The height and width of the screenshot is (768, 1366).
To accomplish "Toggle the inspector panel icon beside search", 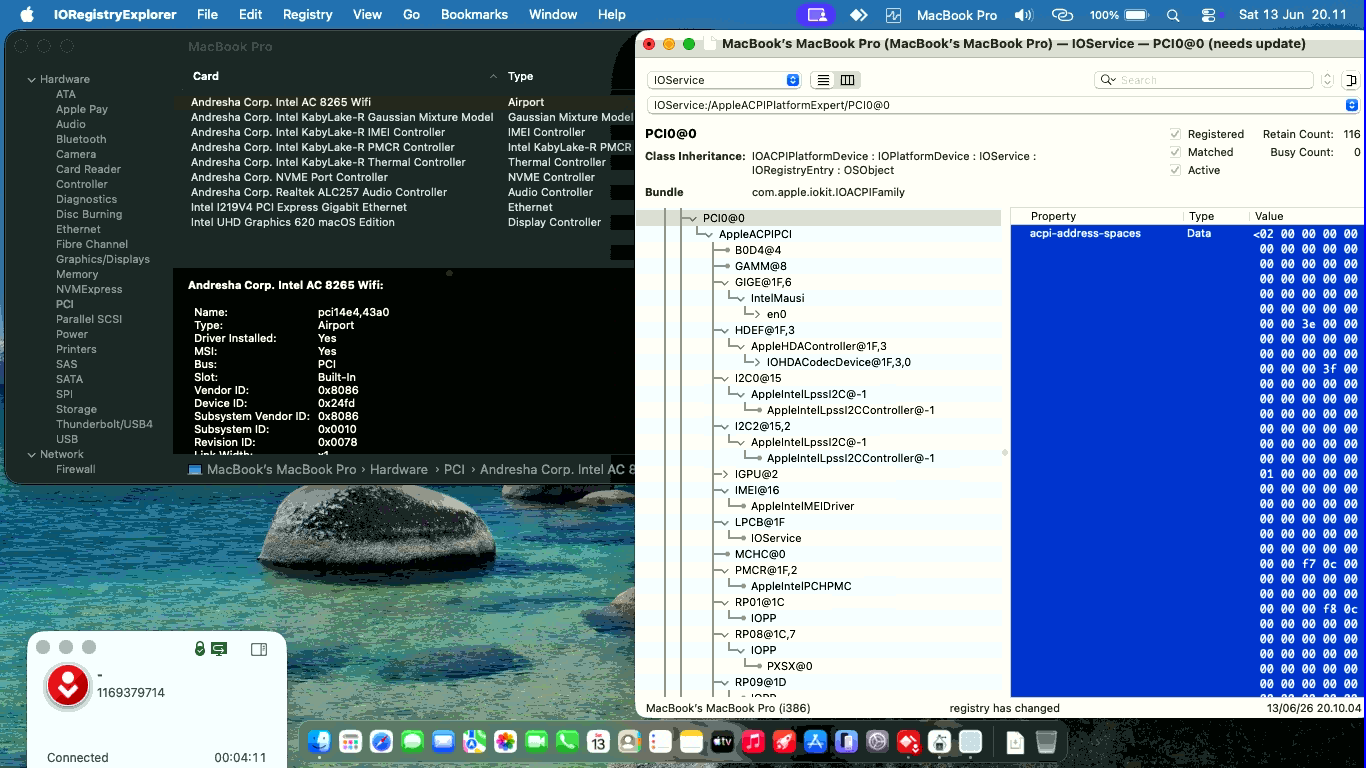I will 1350,80.
